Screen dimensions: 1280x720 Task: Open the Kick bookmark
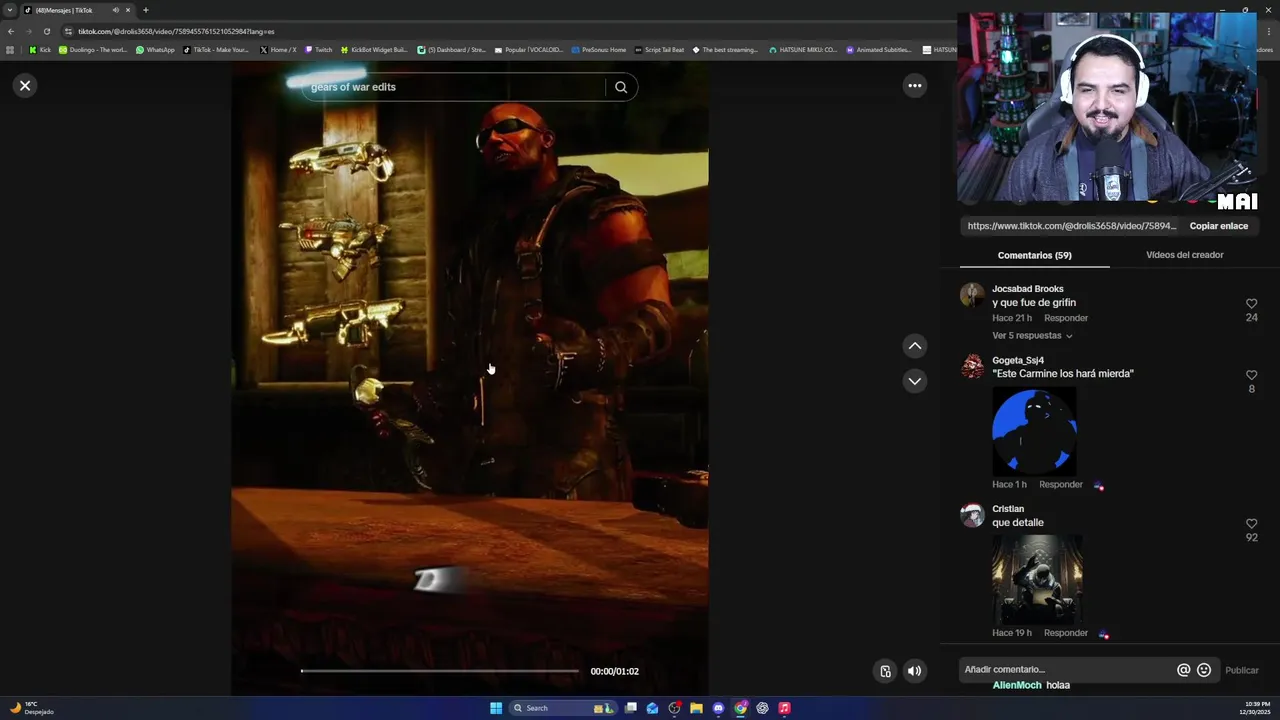coord(40,50)
